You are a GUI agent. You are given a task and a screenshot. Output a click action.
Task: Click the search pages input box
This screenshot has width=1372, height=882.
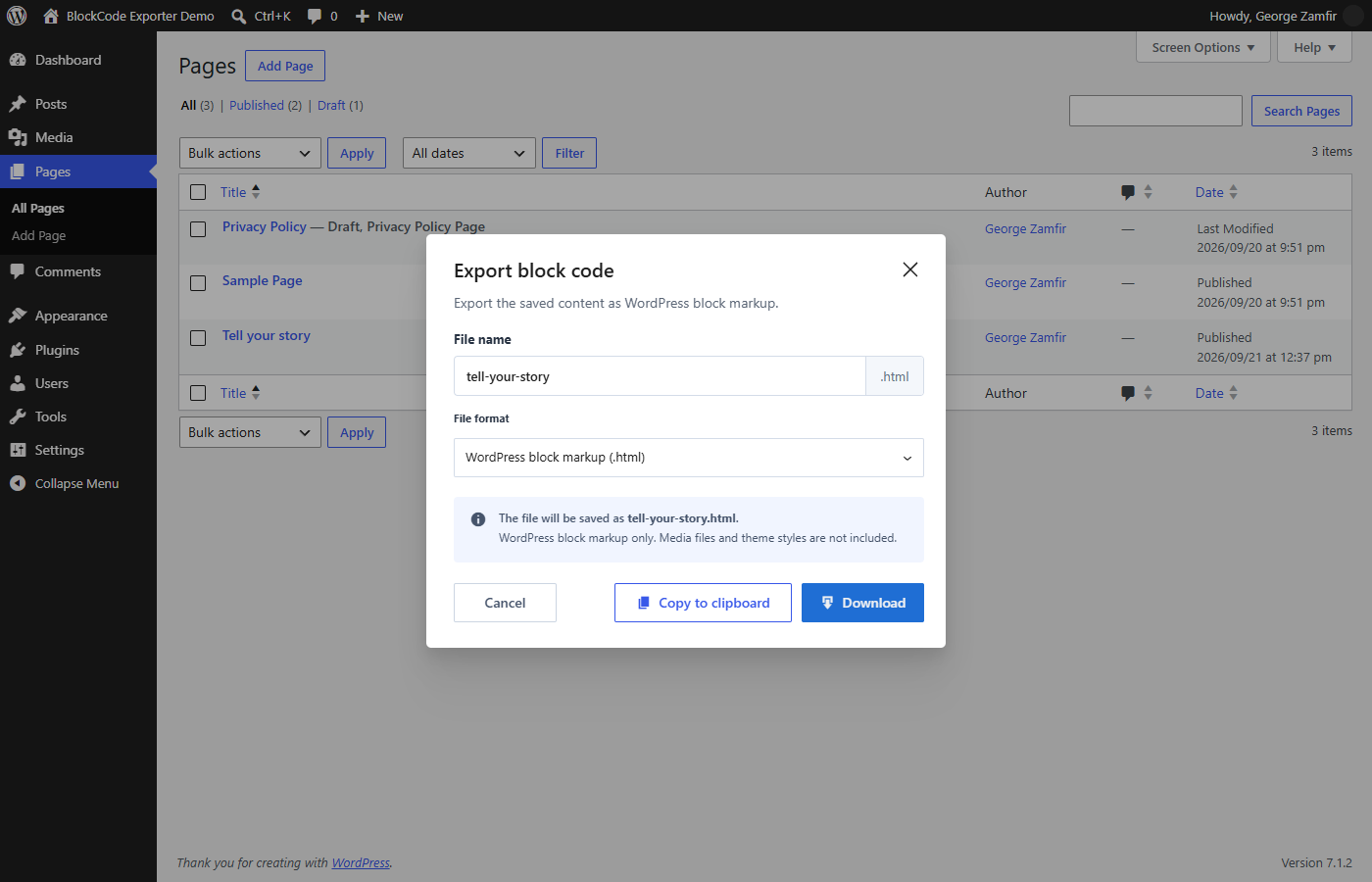point(1155,111)
